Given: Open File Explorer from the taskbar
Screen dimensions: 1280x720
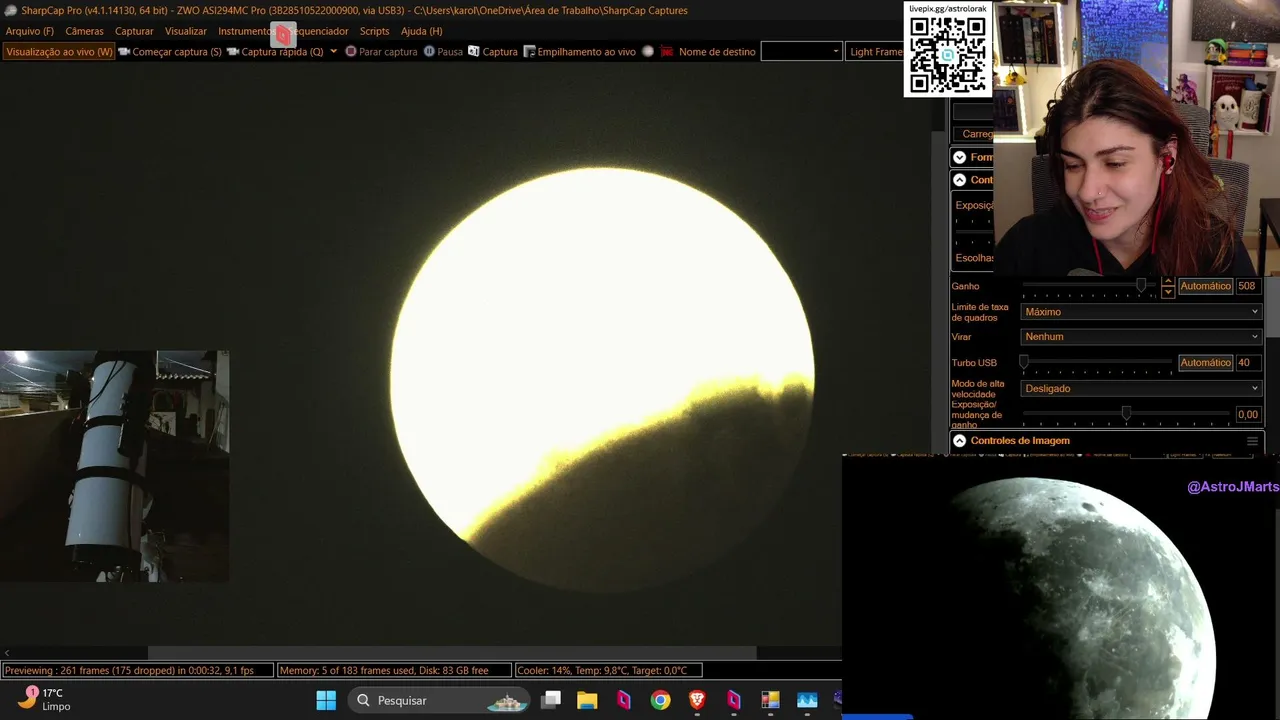Looking at the screenshot, I should [587, 700].
